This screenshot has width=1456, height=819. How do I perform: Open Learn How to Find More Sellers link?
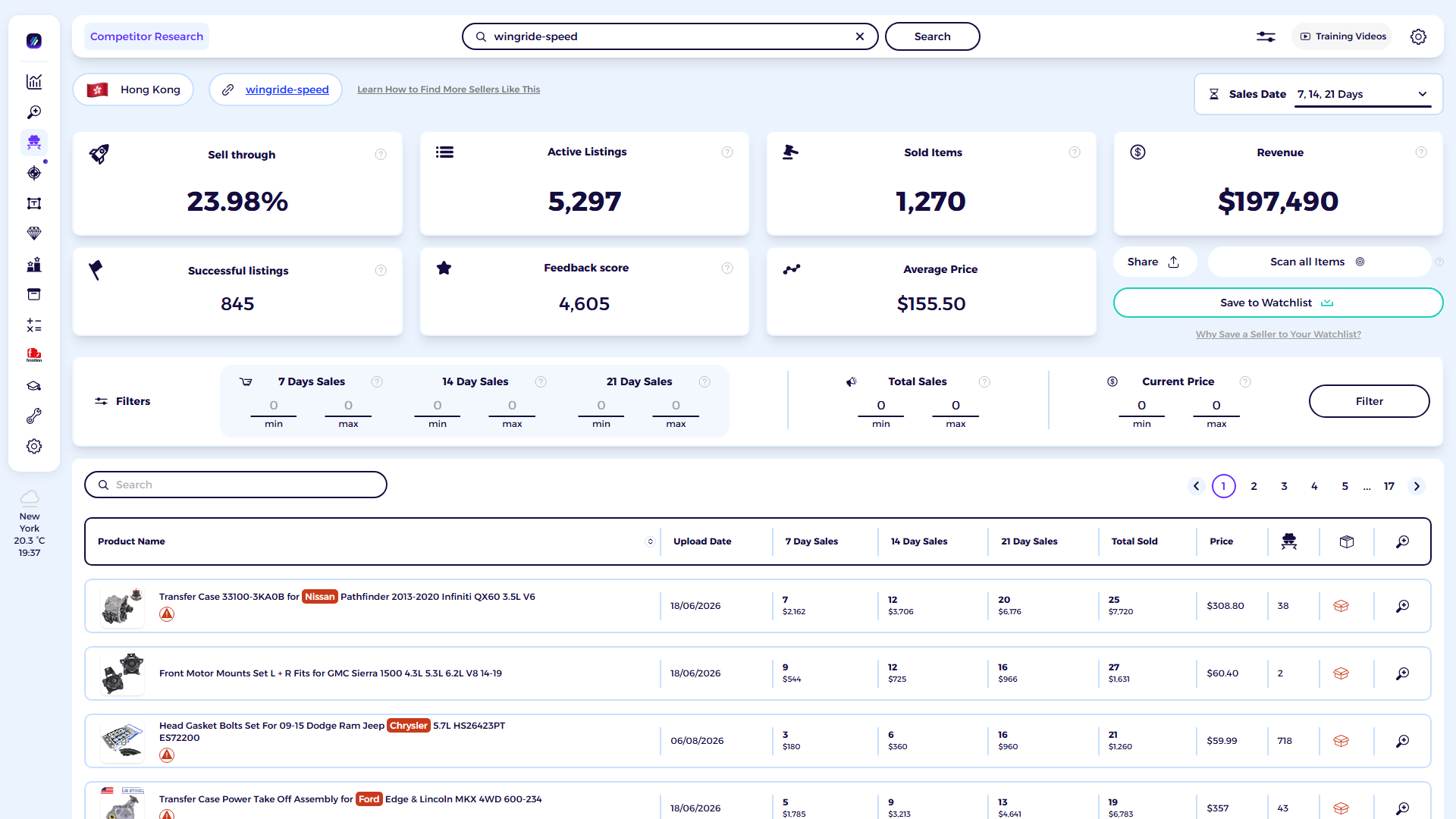(x=448, y=89)
